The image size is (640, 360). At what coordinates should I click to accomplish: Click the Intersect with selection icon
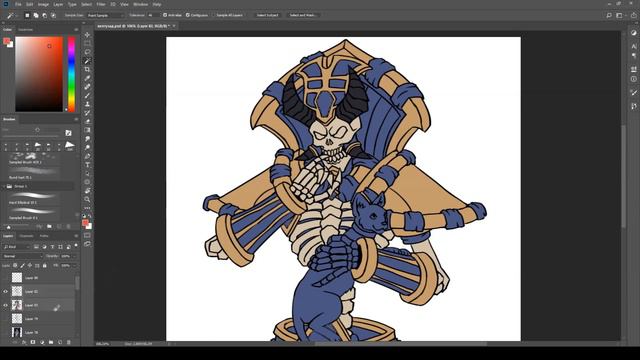coord(53,15)
